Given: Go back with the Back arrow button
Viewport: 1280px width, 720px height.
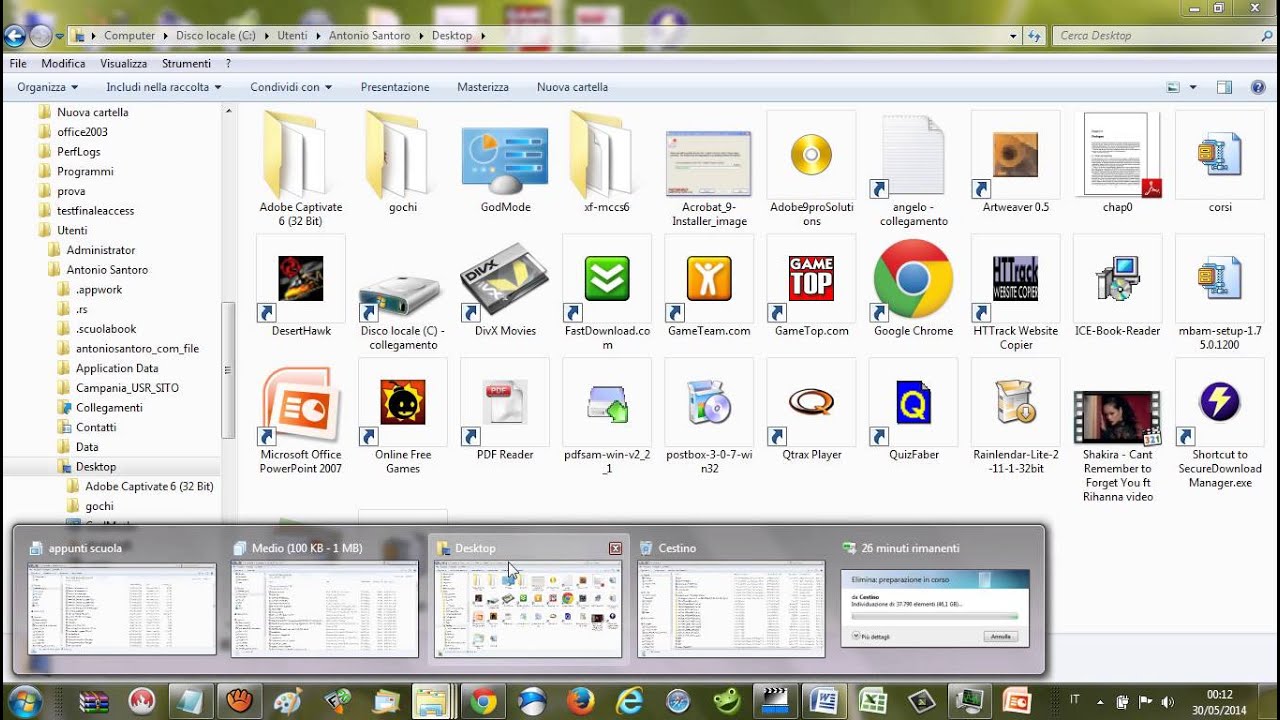Looking at the screenshot, I should (x=14, y=36).
